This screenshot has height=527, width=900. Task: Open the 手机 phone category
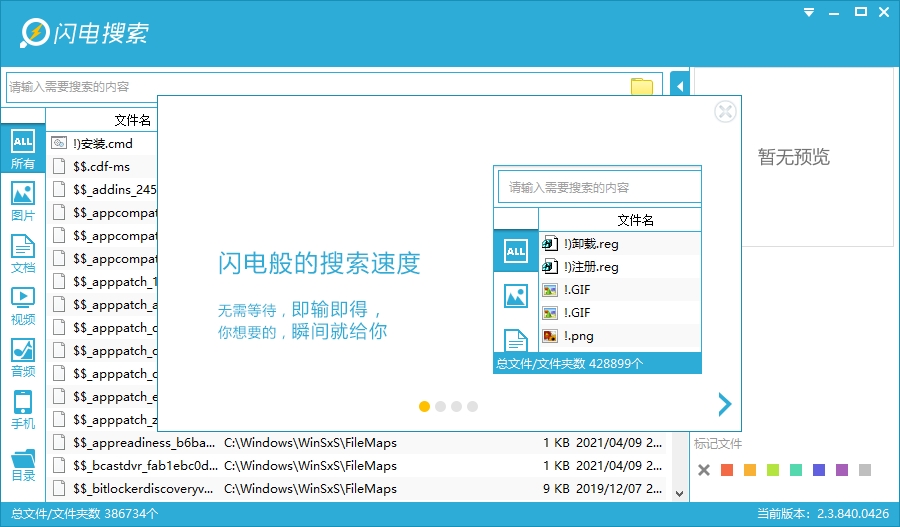[x=23, y=410]
